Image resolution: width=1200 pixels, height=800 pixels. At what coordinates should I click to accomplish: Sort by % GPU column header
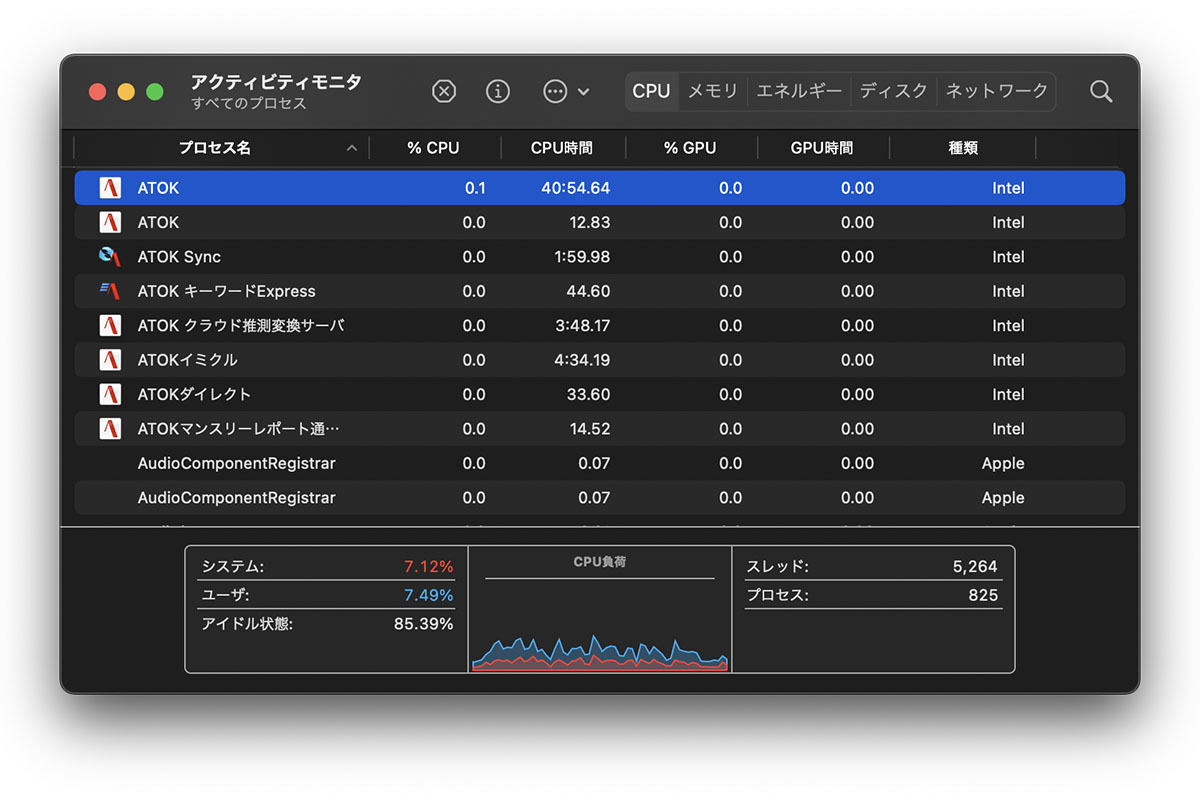coord(690,148)
